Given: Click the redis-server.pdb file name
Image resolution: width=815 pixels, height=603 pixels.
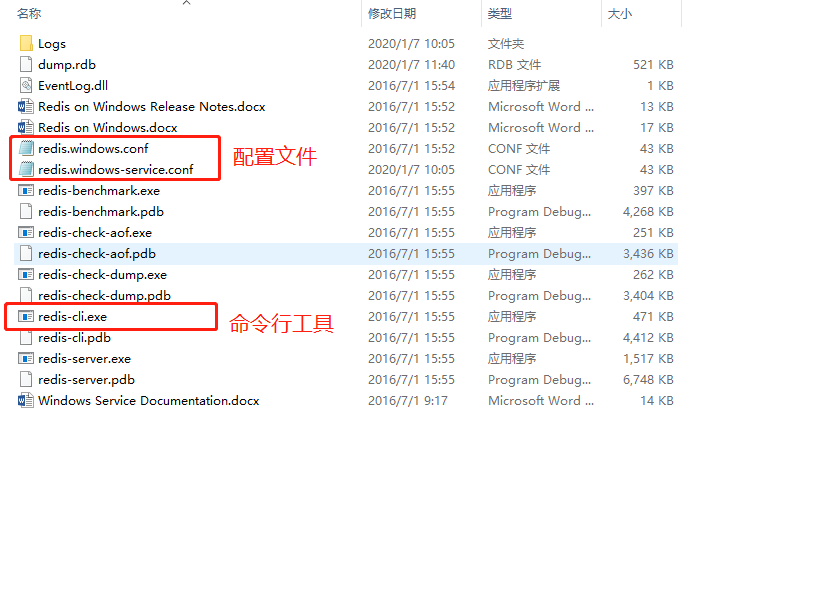Looking at the screenshot, I should click(x=86, y=379).
